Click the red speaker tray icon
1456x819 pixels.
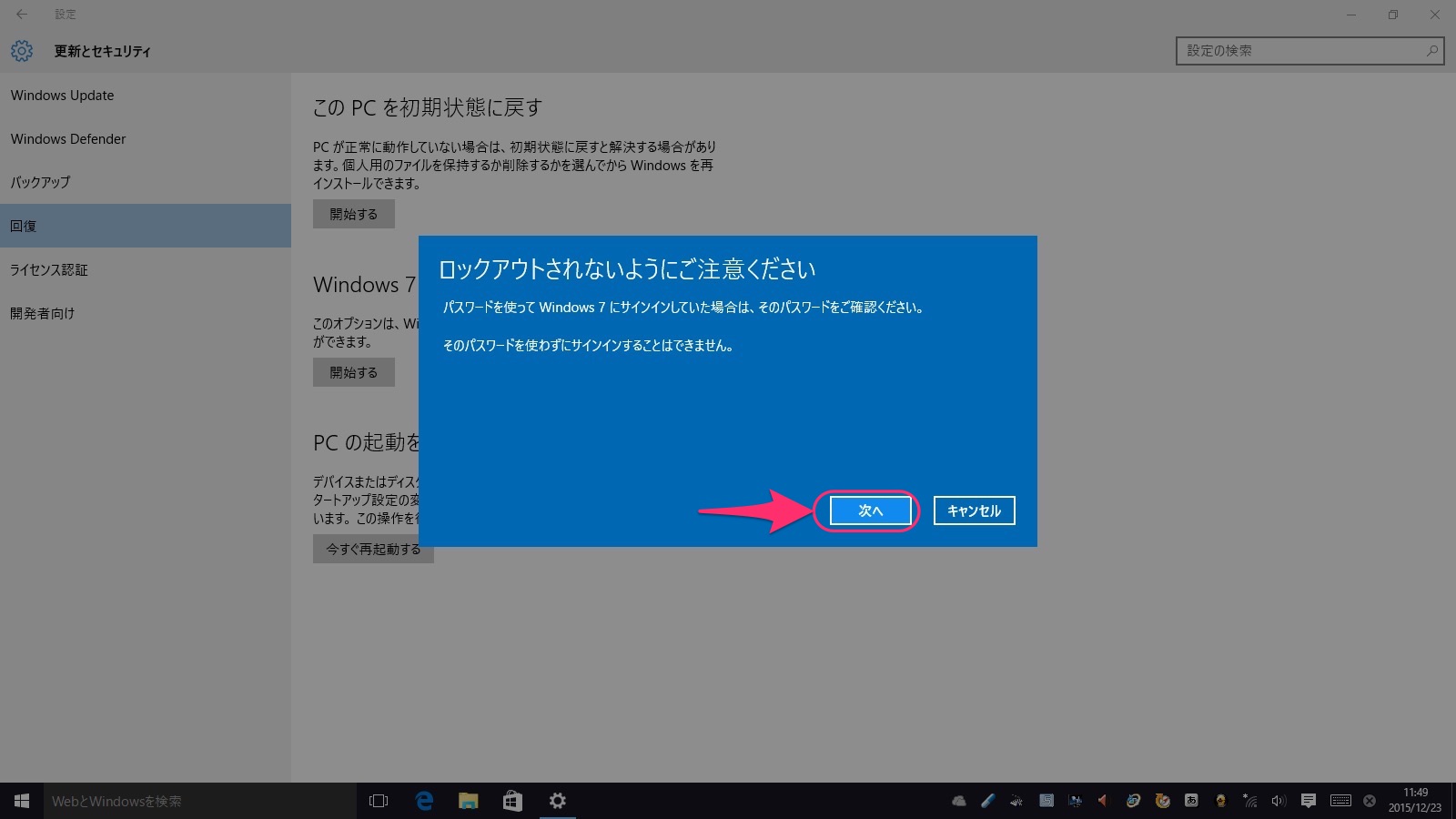[x=1103, y=801]
